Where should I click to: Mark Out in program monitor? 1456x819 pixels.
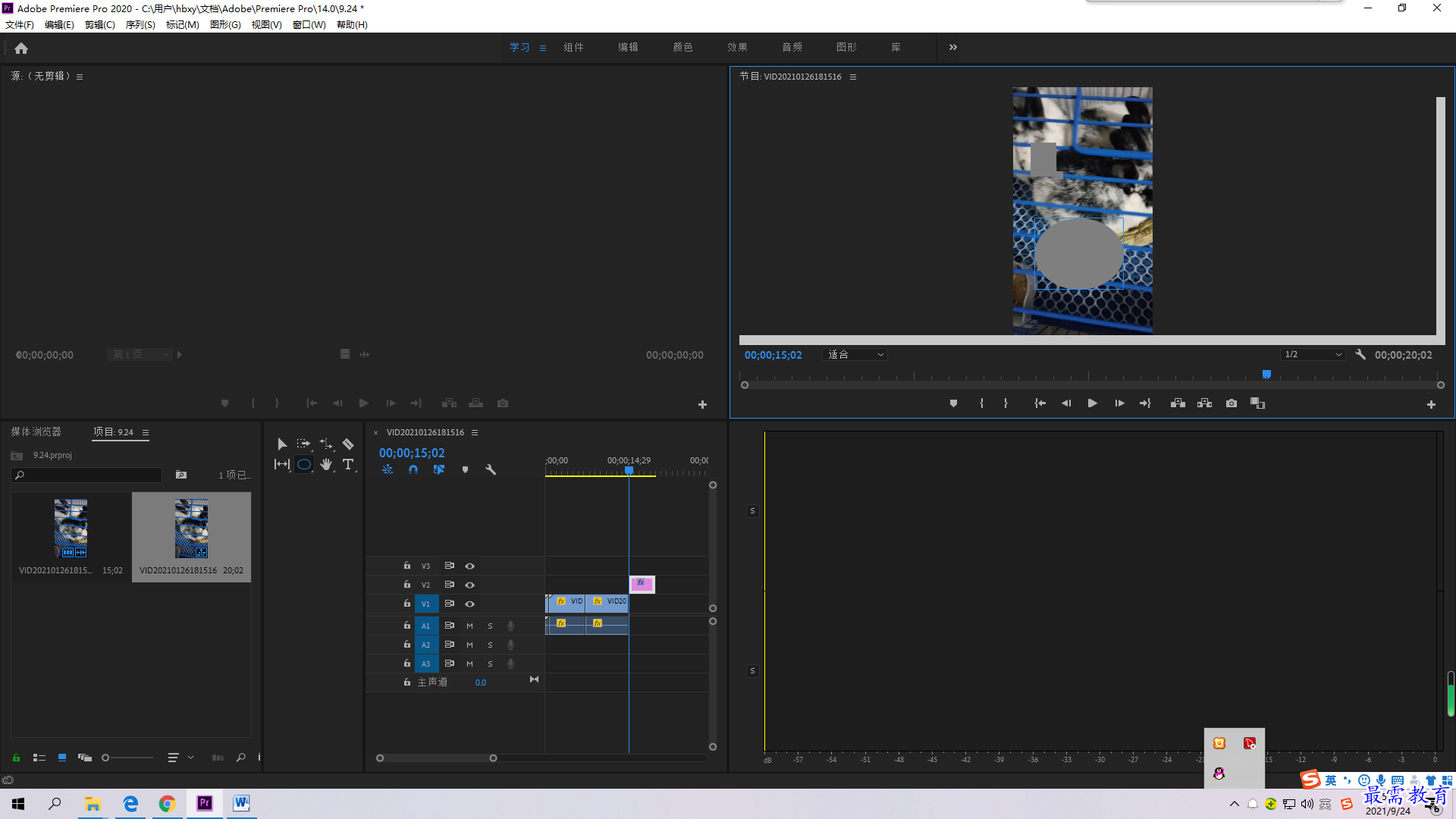pyautogui.click(x=1006, y=403)
